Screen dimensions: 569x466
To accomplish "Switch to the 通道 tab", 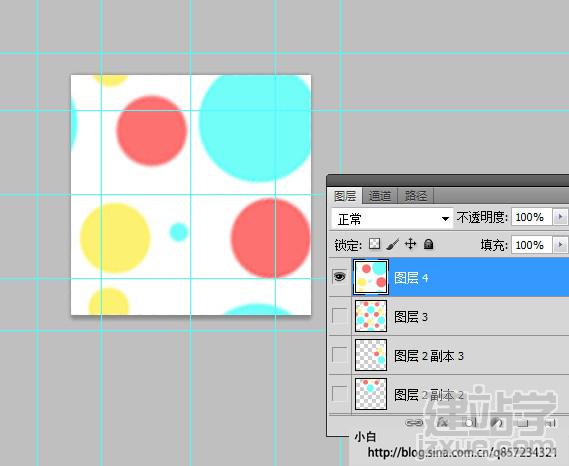I will point(380,196).
